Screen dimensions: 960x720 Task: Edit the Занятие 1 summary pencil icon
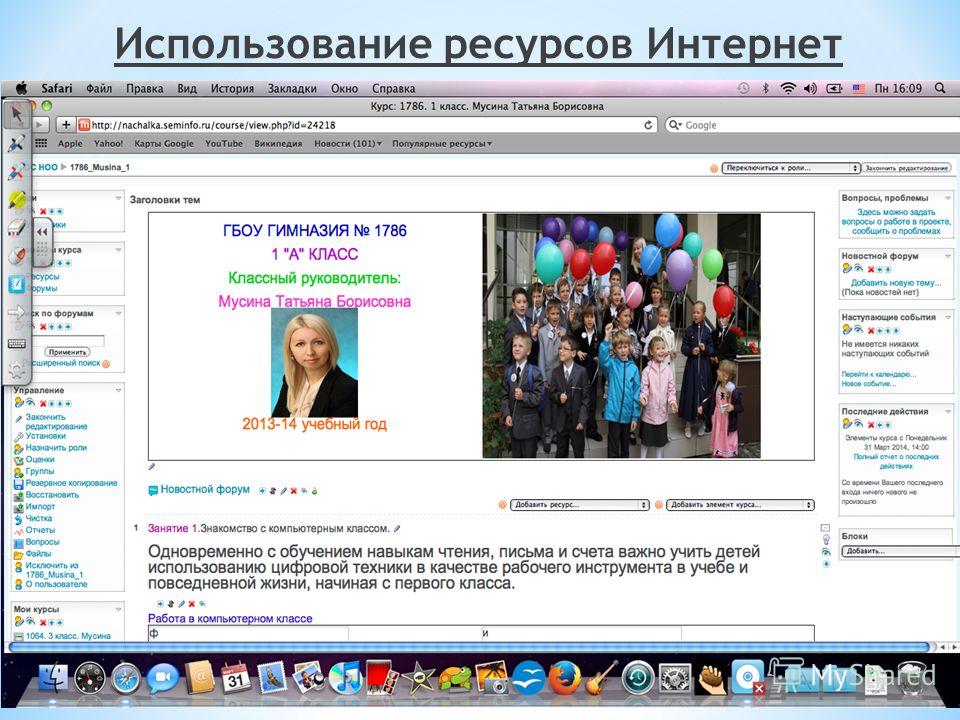(x=397, y=528)
